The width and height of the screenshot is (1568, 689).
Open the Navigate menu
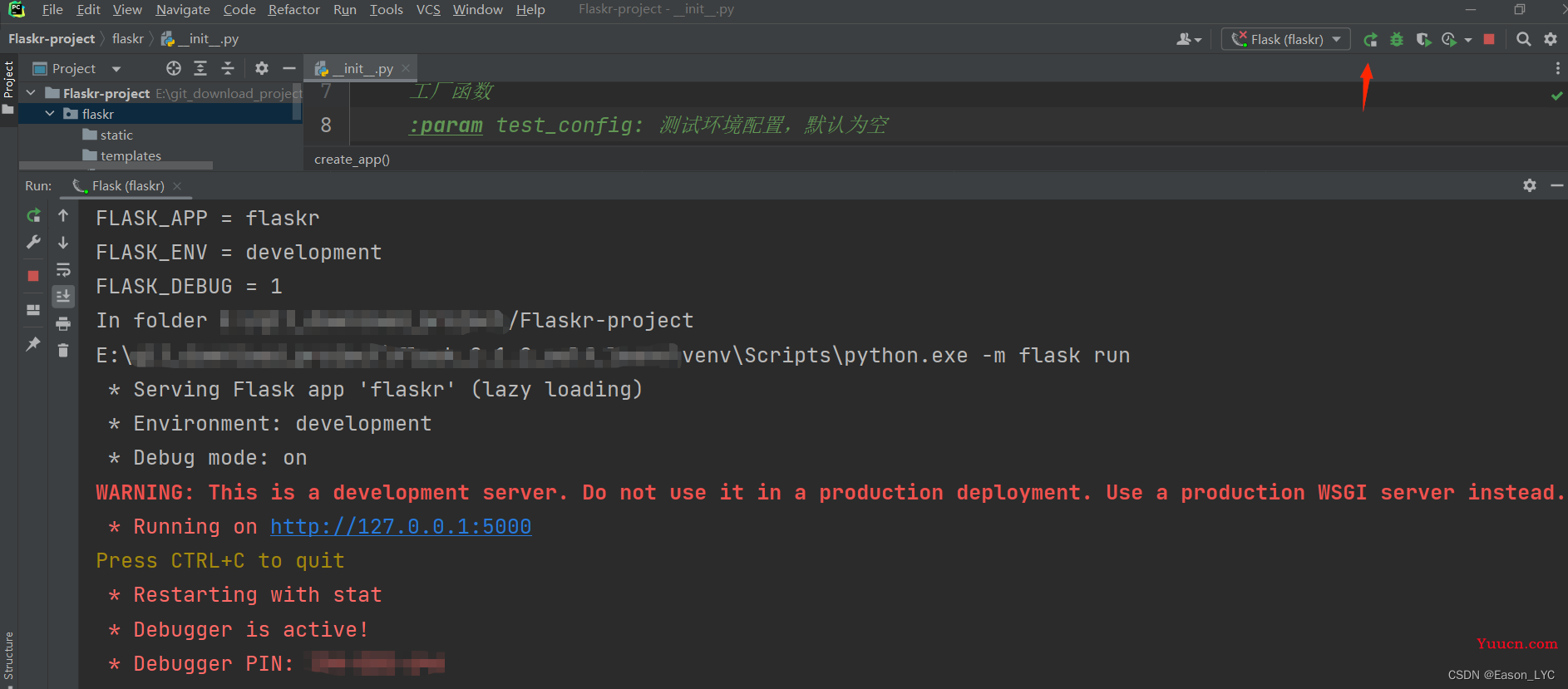pyautogui.click(x=183, y=10)
